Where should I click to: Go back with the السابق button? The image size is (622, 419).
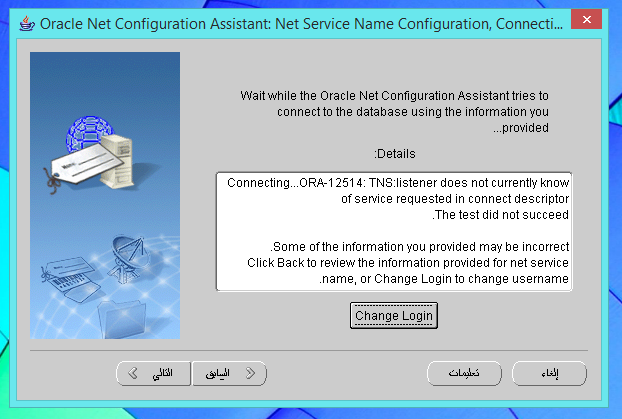tap(229, 373)
